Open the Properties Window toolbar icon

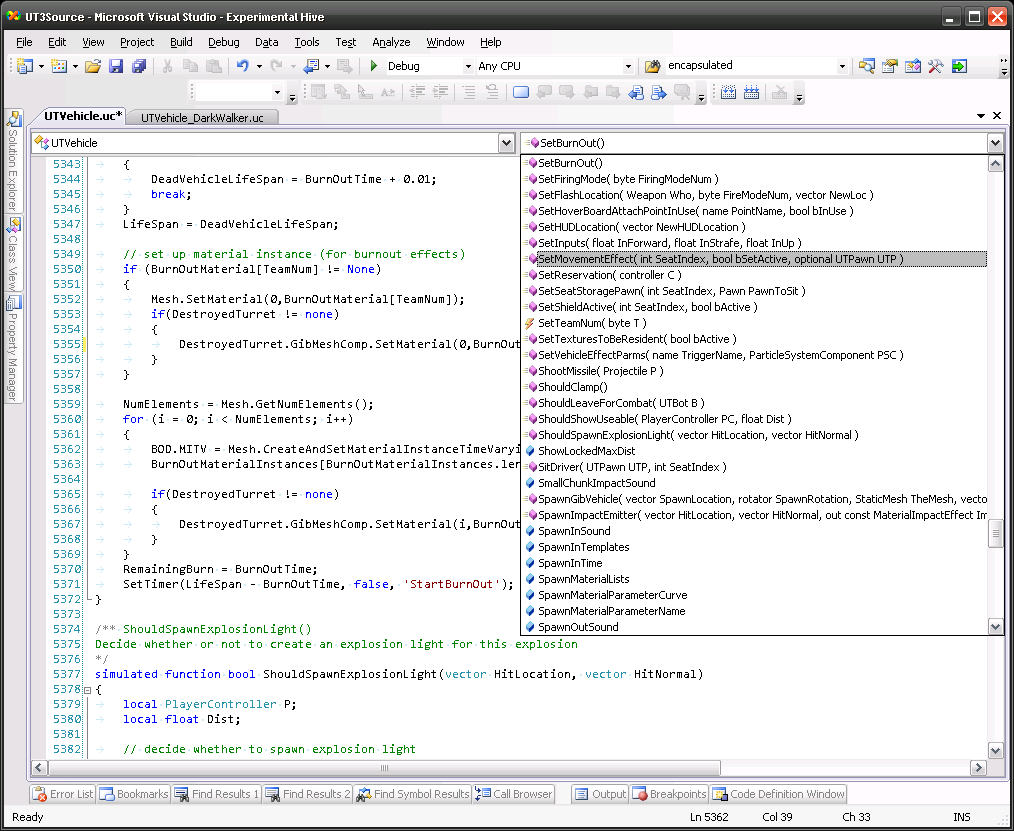click(890, 66)
